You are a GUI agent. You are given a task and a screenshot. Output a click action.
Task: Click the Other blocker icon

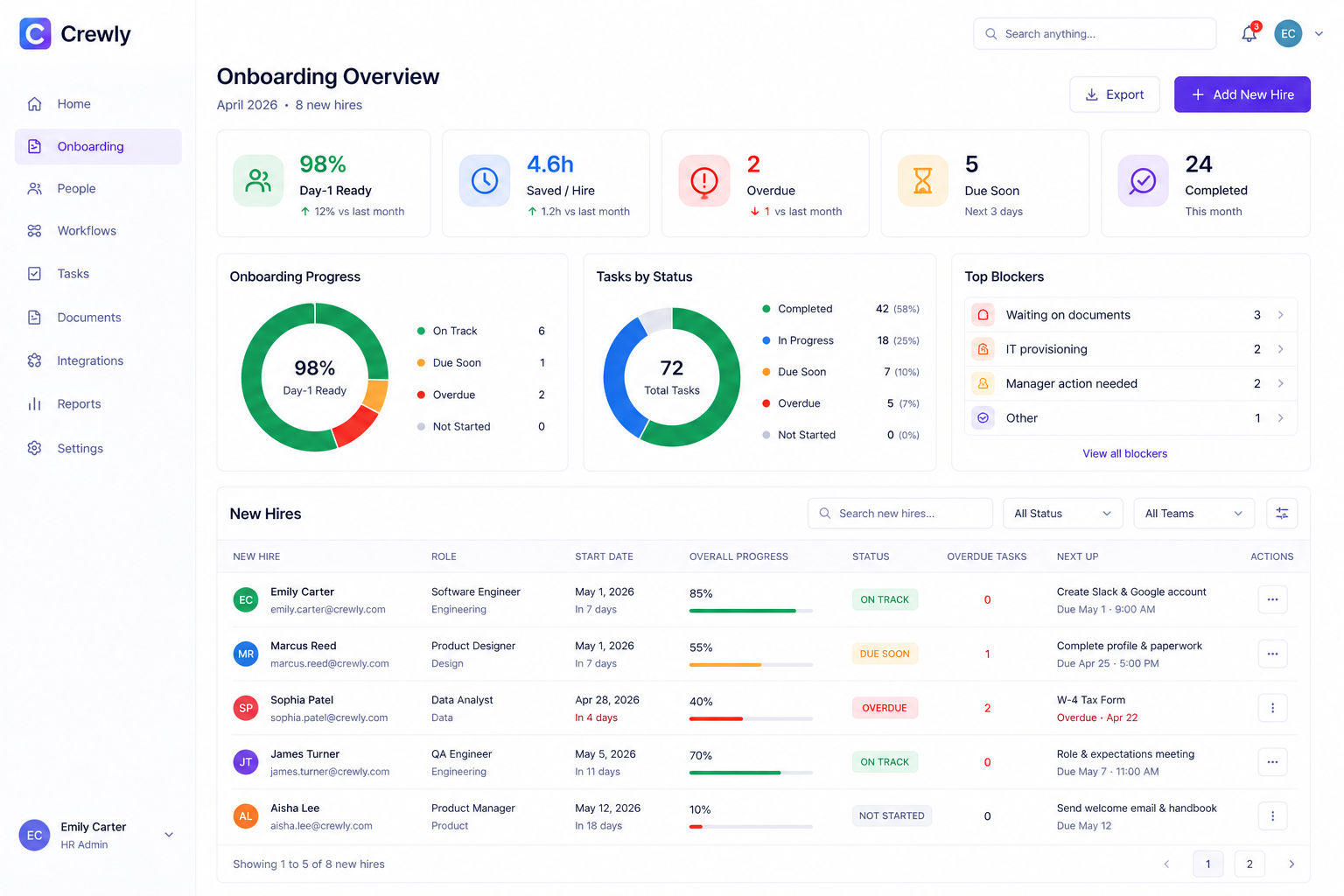coord(983,418)
